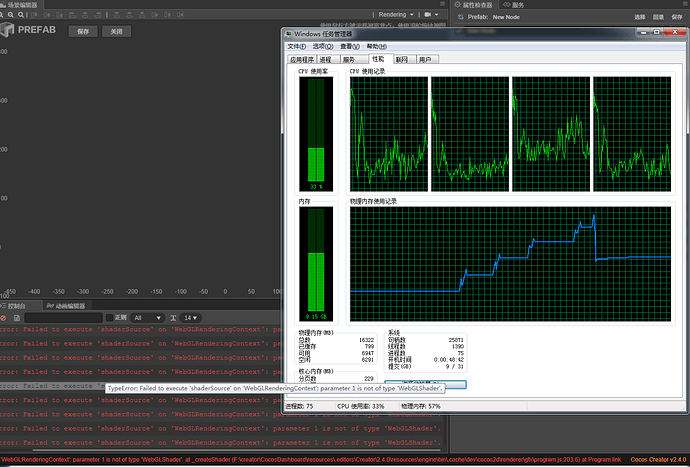
Task: Switch to 服务 tab in Task Manager
Action: (353, 59)
